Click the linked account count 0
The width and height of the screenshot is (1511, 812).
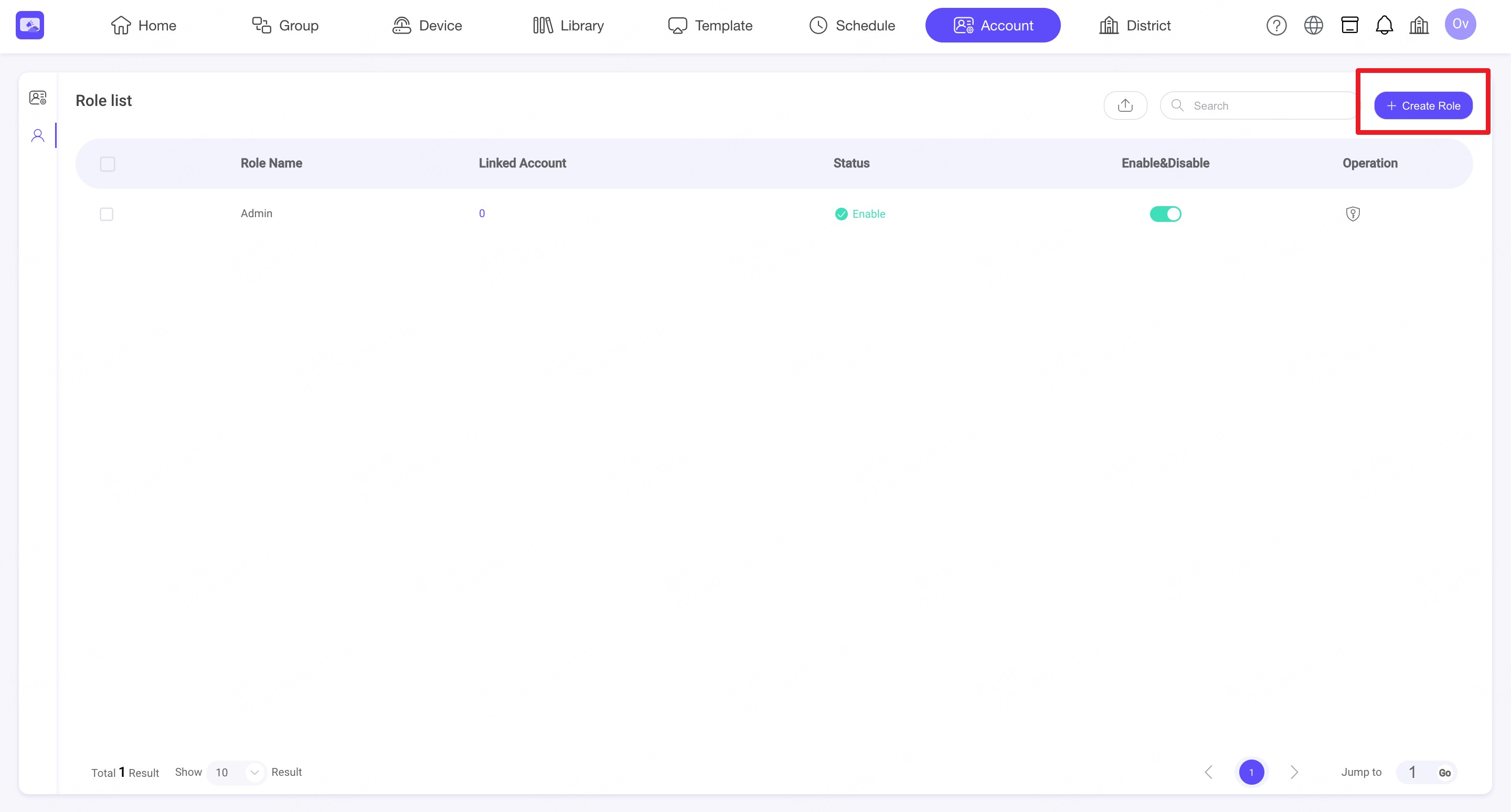(x=482, y=213)
